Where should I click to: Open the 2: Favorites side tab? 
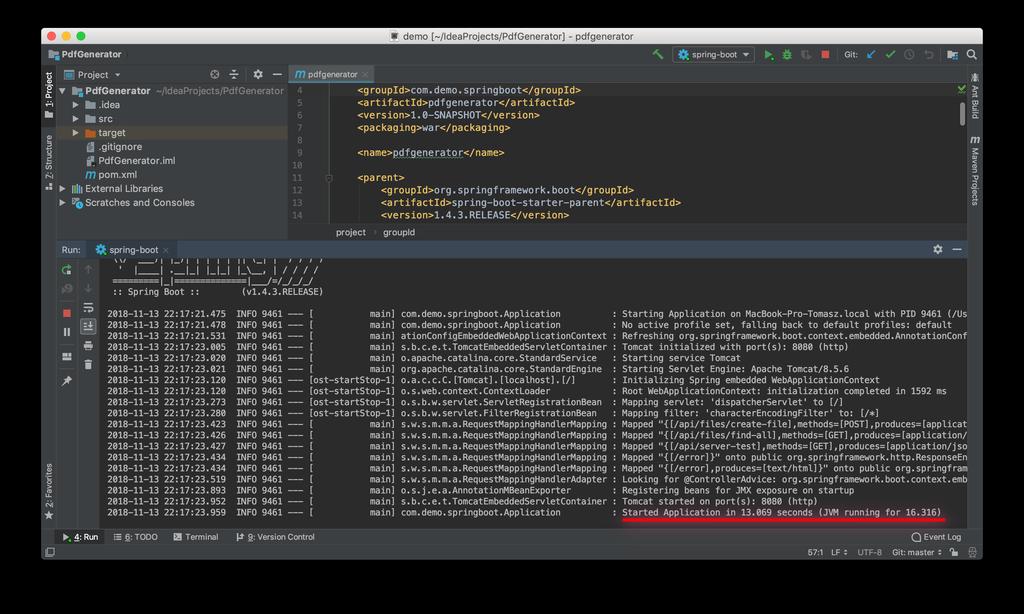[x=49, y=491]
